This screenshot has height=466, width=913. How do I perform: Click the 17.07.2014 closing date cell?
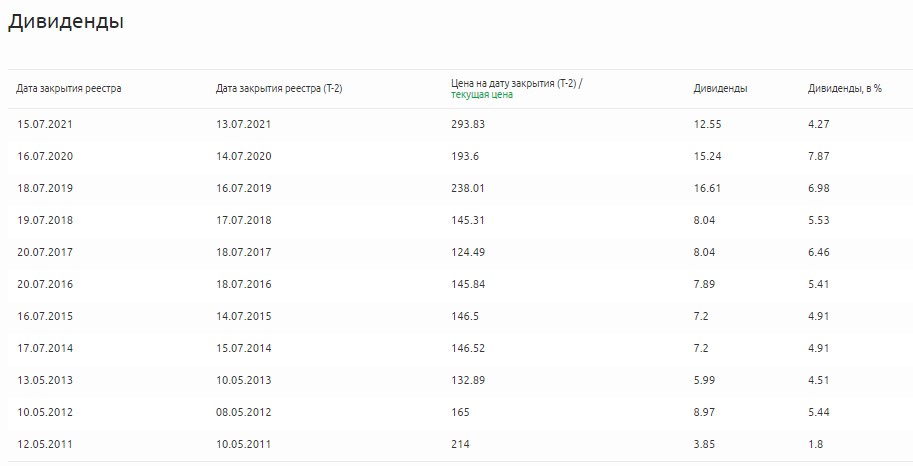point(45,348)
